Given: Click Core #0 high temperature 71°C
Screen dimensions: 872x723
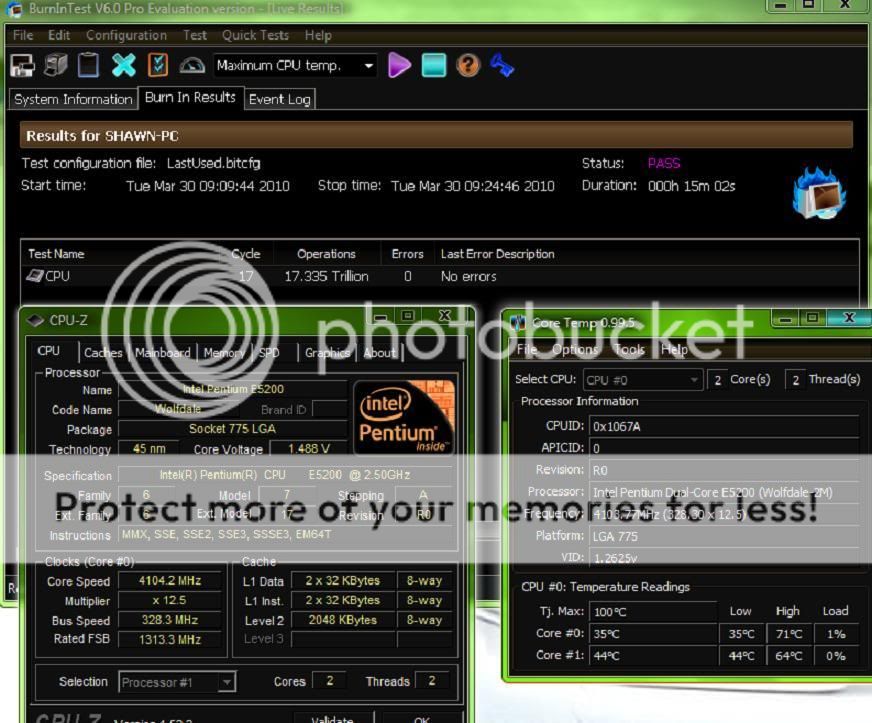Looking at the screenshot, I should click(x=789, y=633).
